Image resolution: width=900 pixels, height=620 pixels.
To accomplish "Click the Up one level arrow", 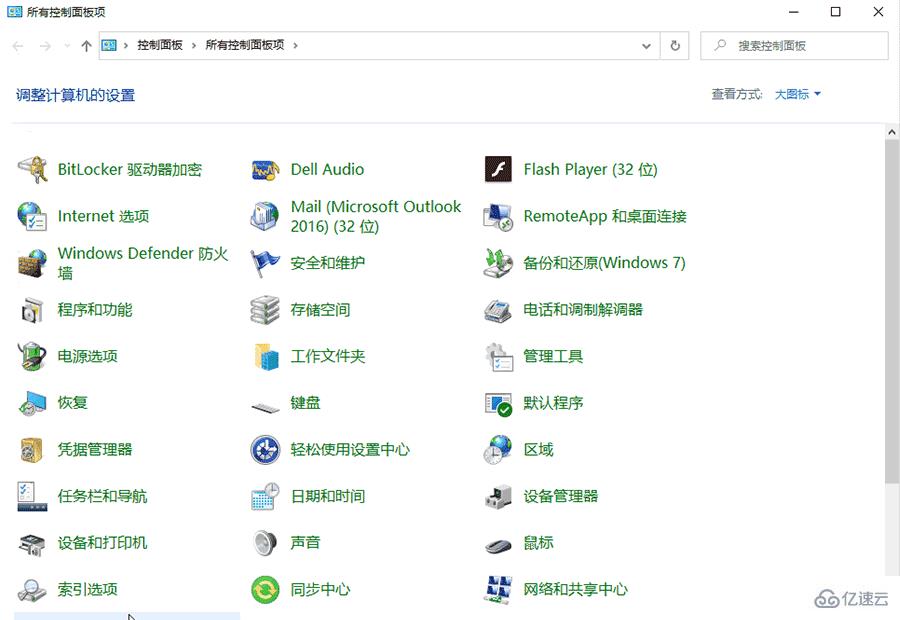I will [86, 46].
